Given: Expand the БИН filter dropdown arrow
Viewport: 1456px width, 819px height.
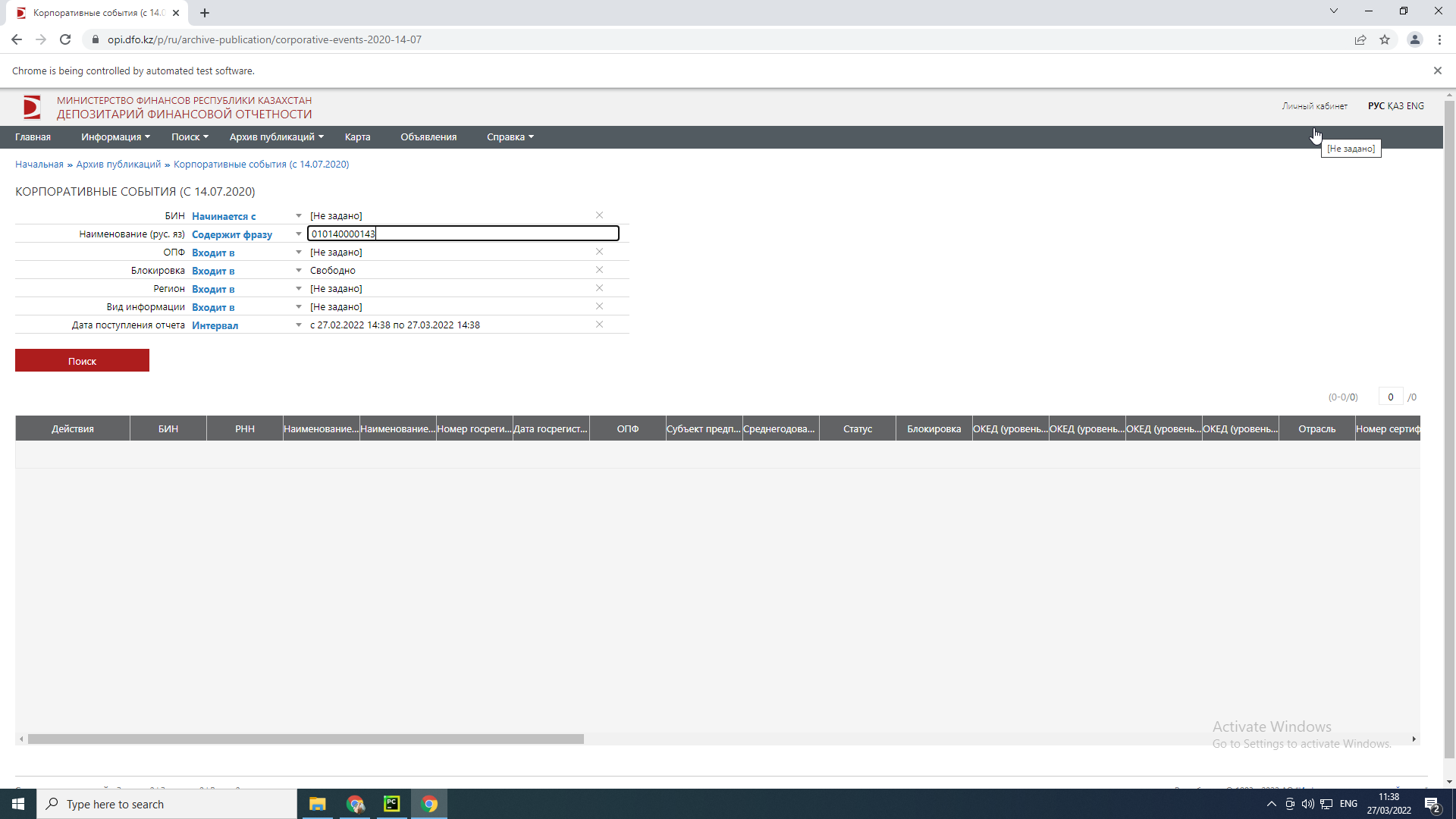Looking at the screenshot, I should click(x=299, y=215).
